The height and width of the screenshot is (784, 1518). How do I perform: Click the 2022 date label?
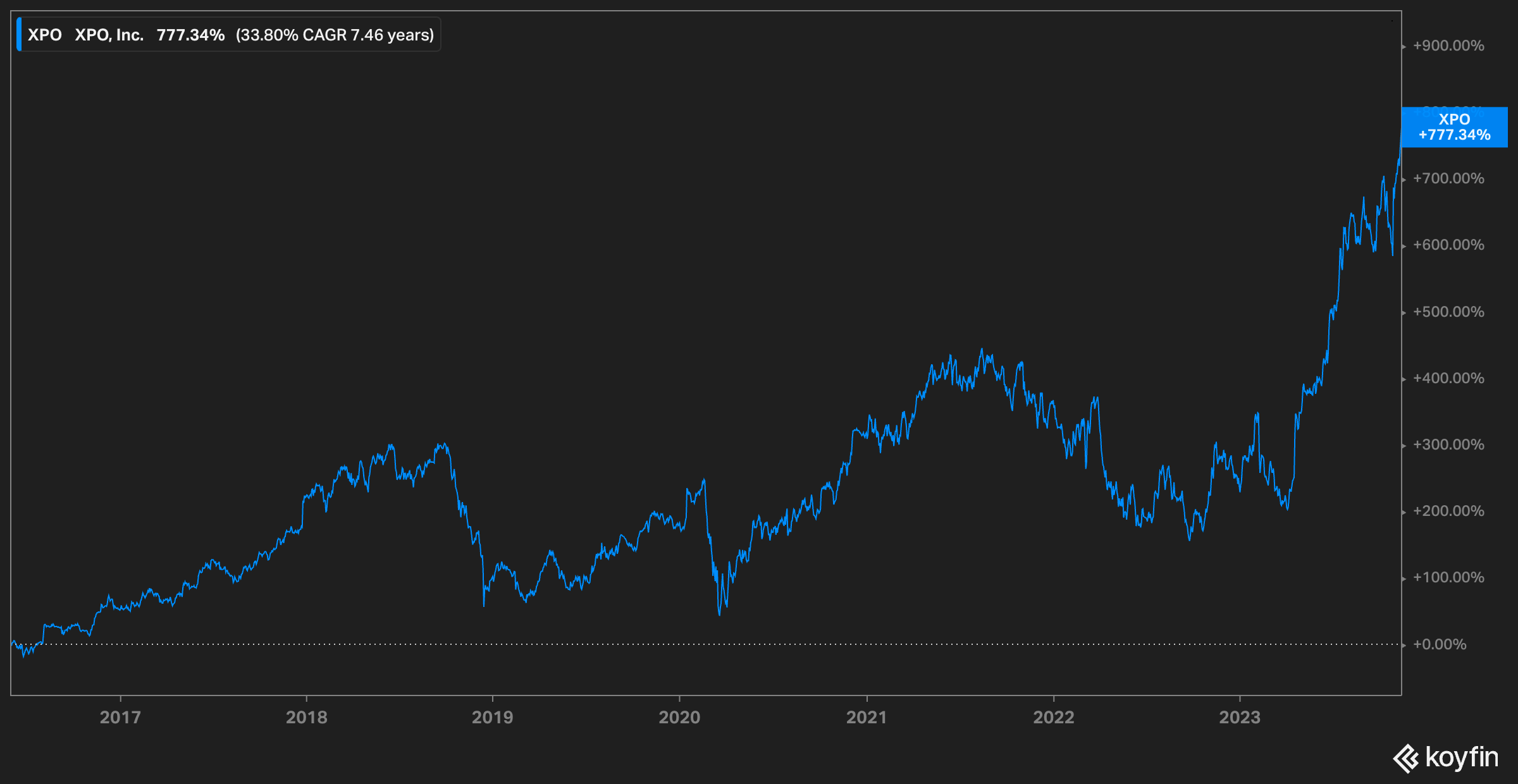click(x=1054, y=718)
